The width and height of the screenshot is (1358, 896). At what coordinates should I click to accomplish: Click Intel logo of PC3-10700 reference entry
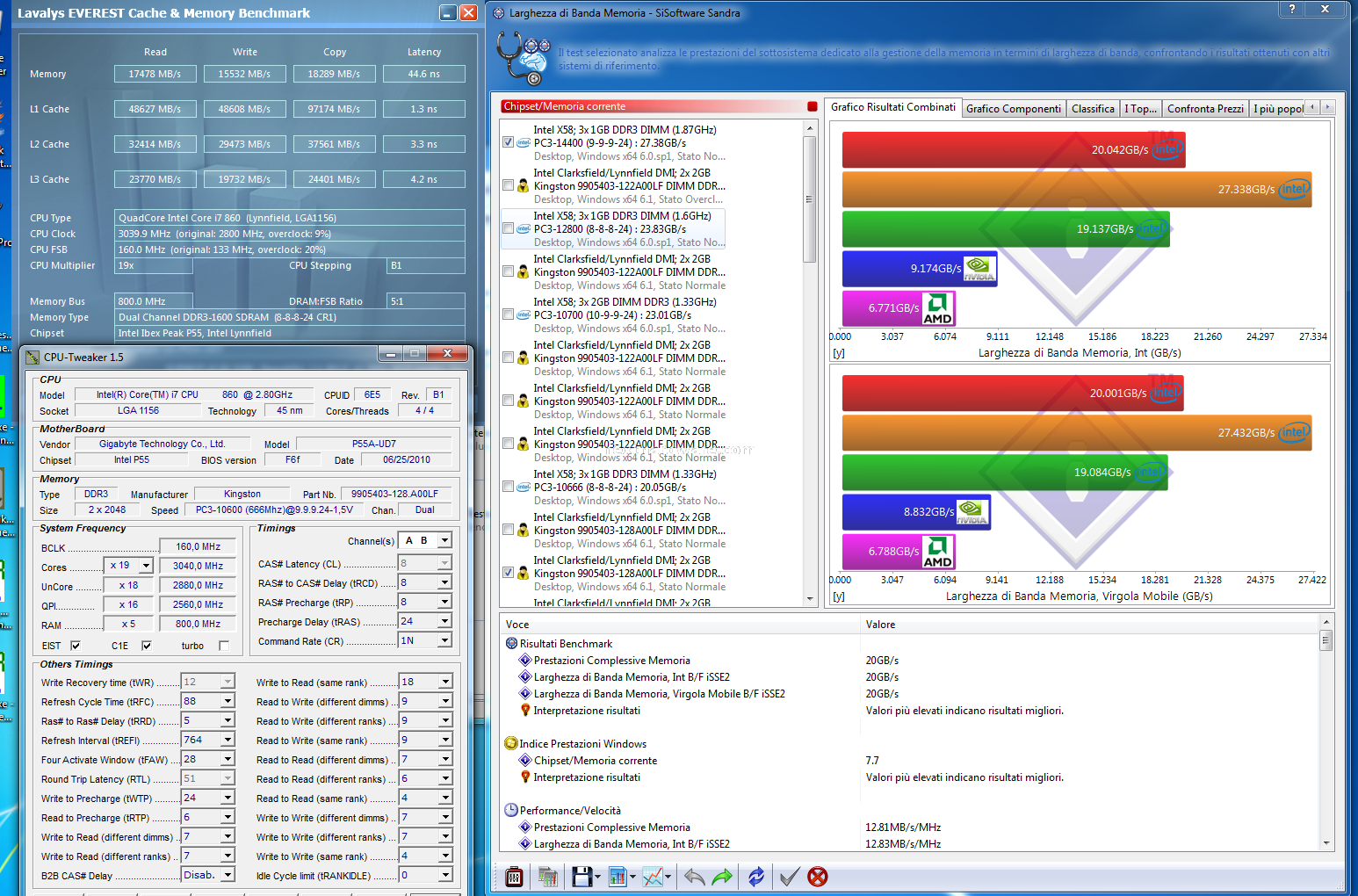pyautogui.click(x=524, y=314)
